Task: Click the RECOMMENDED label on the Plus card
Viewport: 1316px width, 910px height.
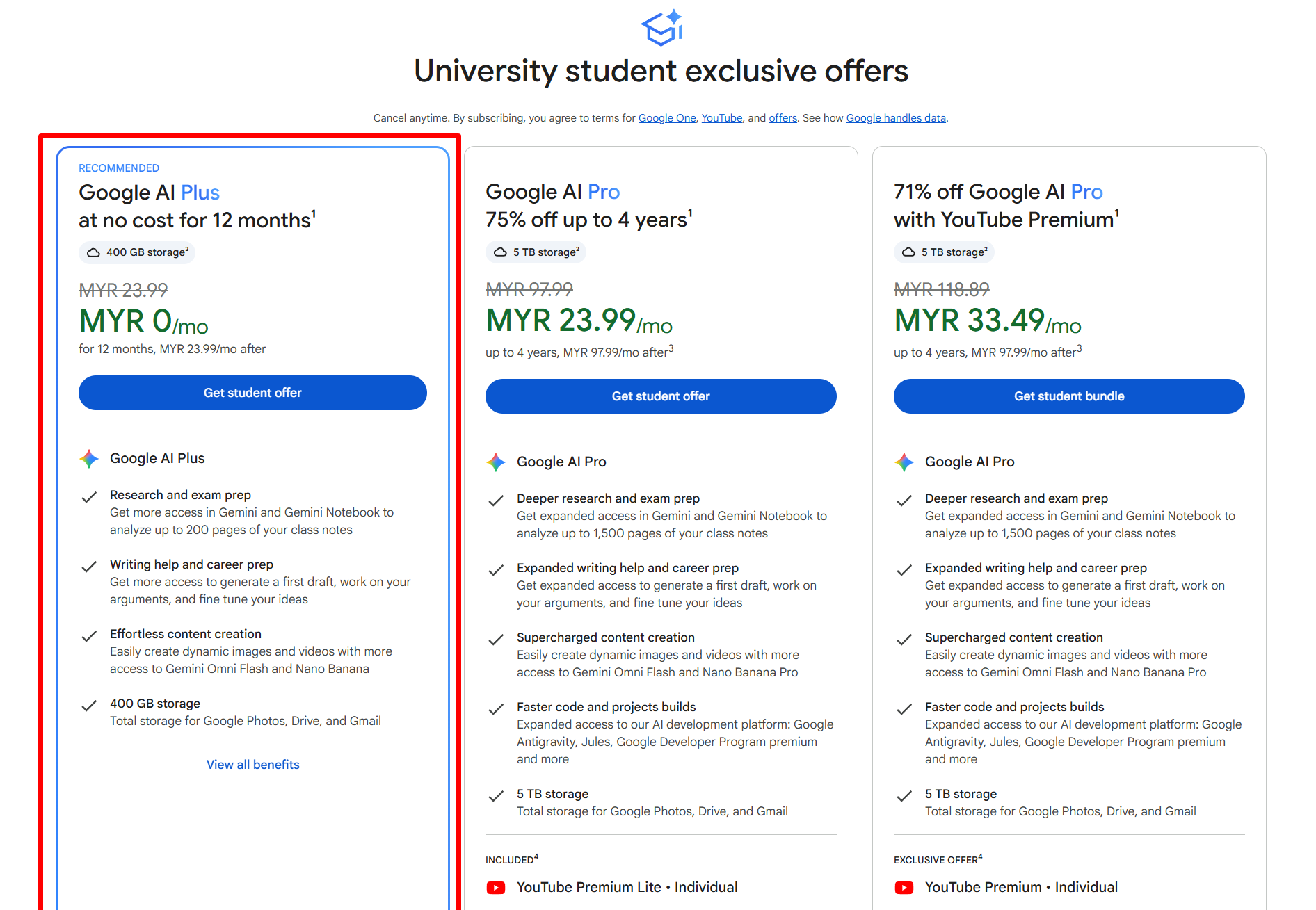Action: click(119, 168)
